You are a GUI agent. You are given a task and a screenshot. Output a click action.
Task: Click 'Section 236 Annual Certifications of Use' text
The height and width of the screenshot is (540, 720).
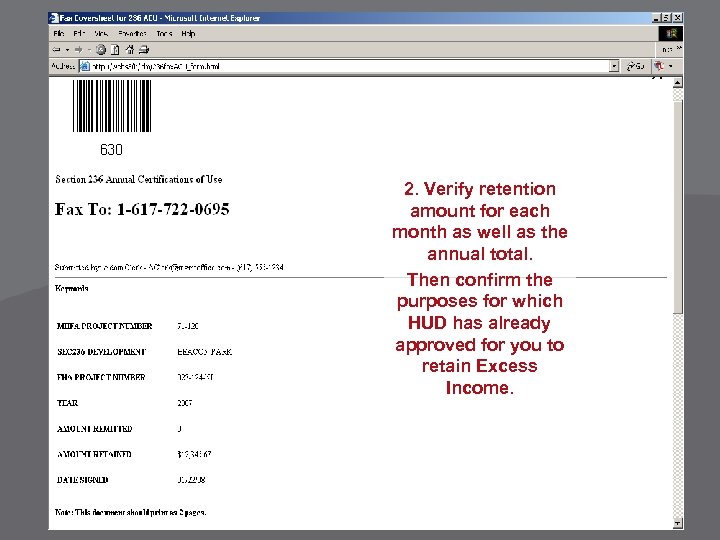pyautogui.click(x=139, y=180)
